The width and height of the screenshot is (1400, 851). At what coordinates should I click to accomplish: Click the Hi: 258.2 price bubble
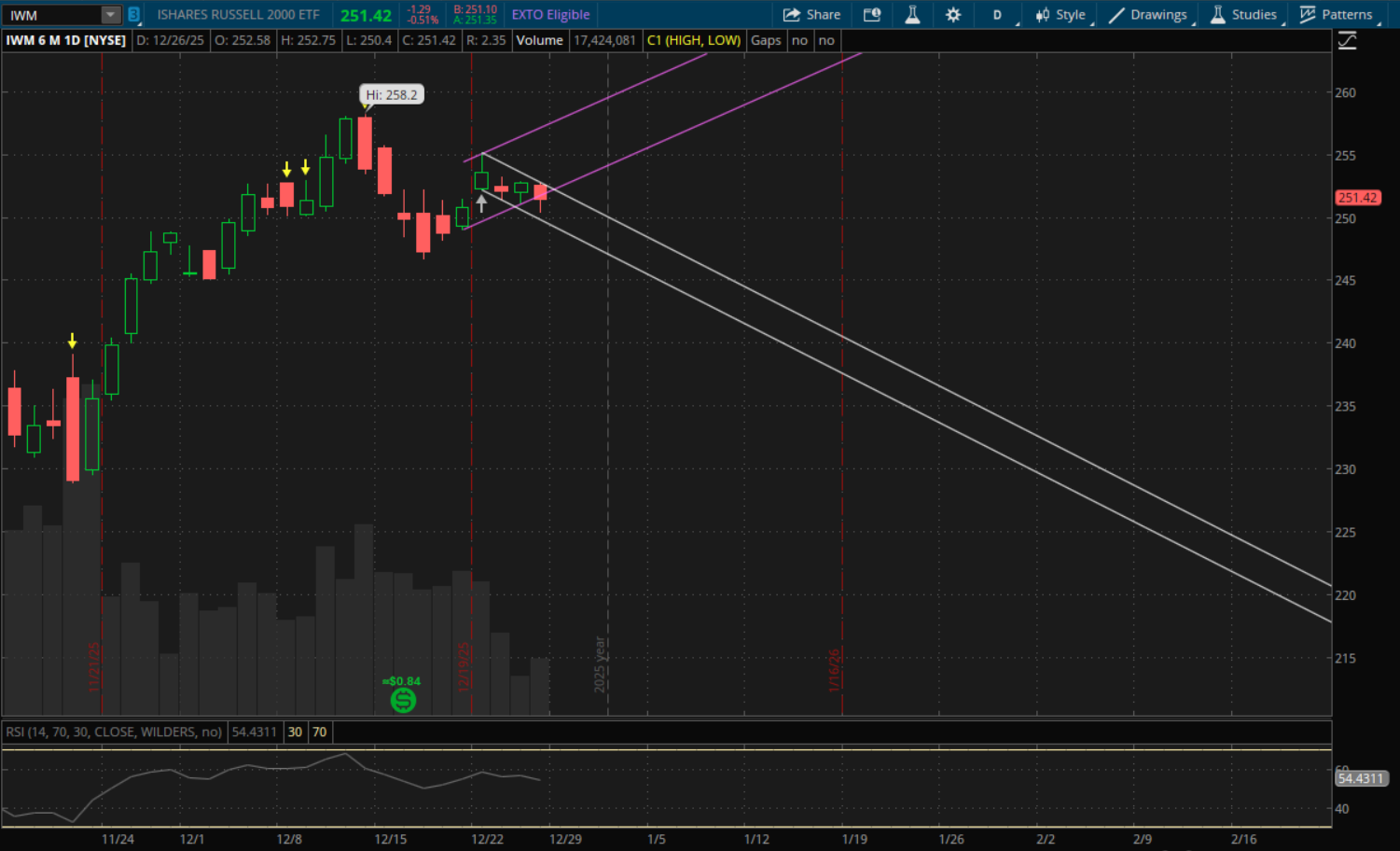392,94
